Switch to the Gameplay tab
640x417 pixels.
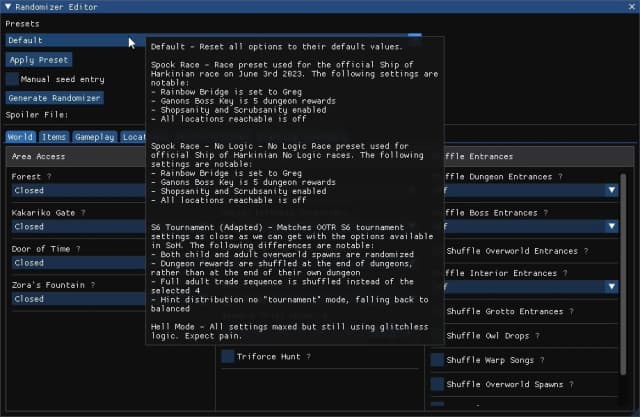tap(95, 137)
